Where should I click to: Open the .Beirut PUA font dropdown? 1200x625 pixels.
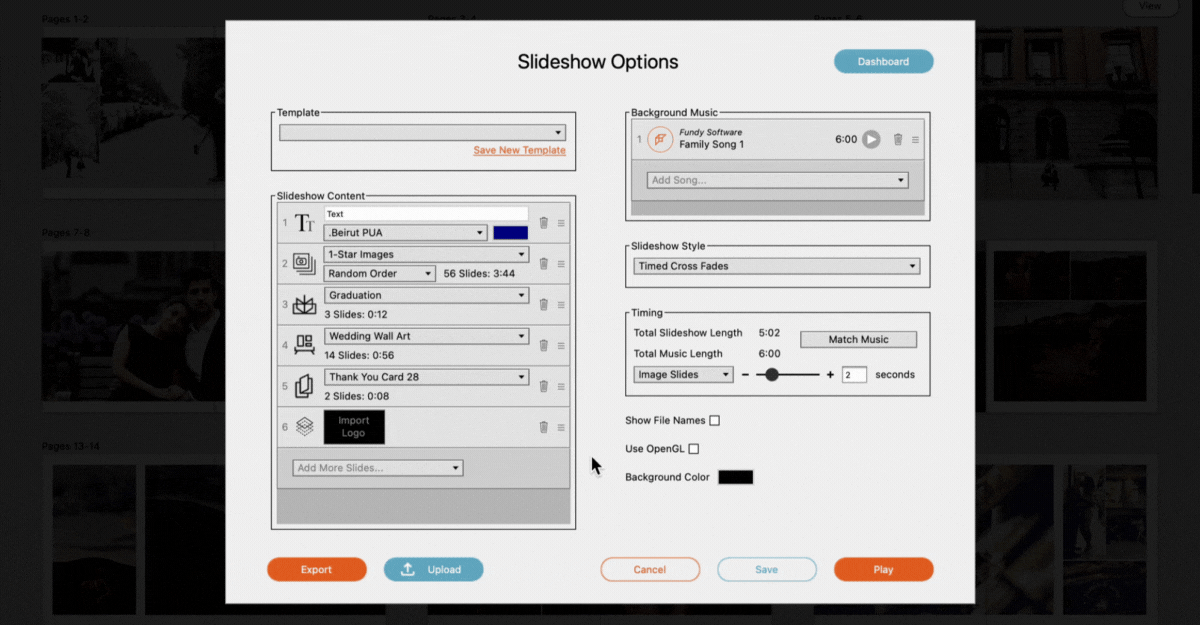[x=406, y=233]
